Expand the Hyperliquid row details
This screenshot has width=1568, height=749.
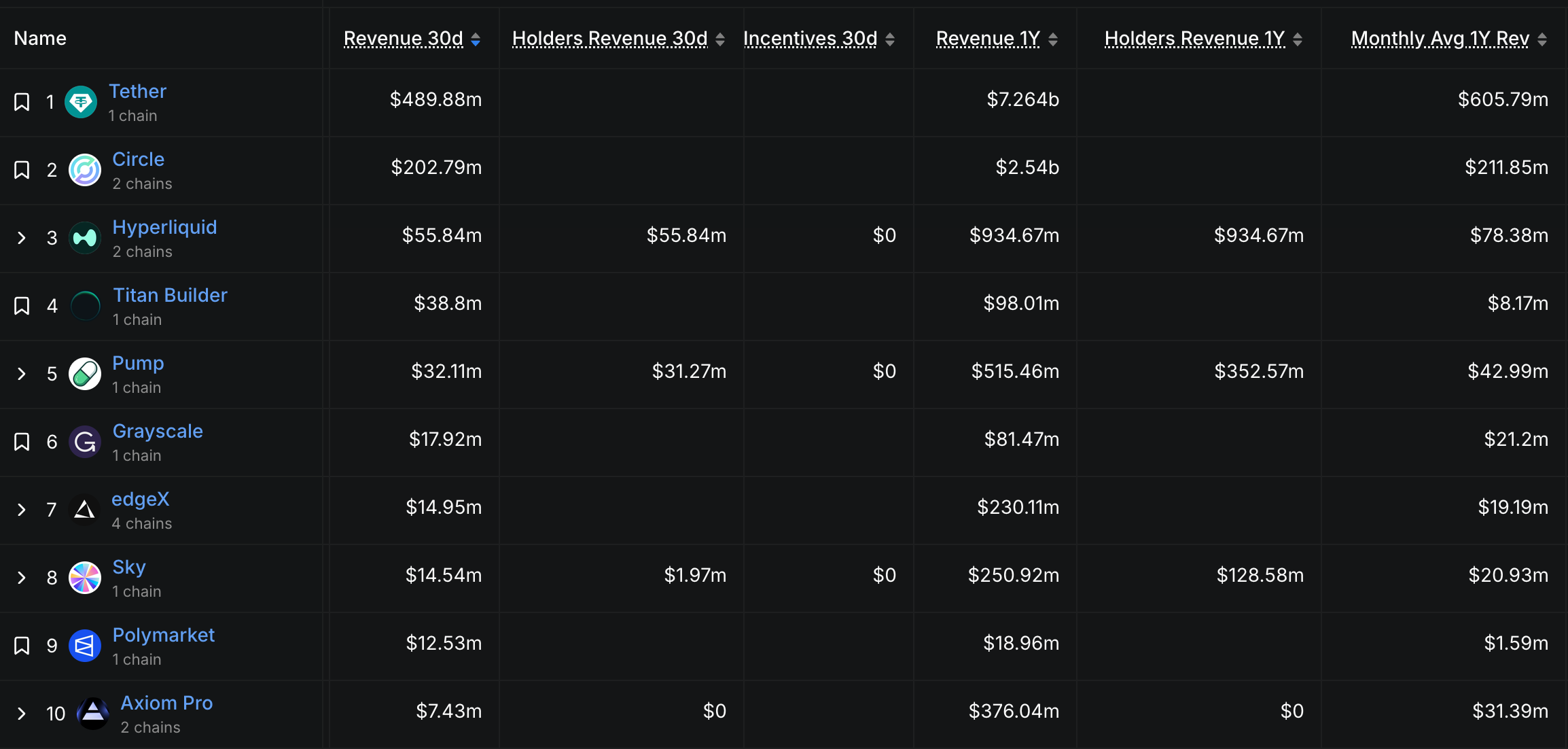[21, 238]
